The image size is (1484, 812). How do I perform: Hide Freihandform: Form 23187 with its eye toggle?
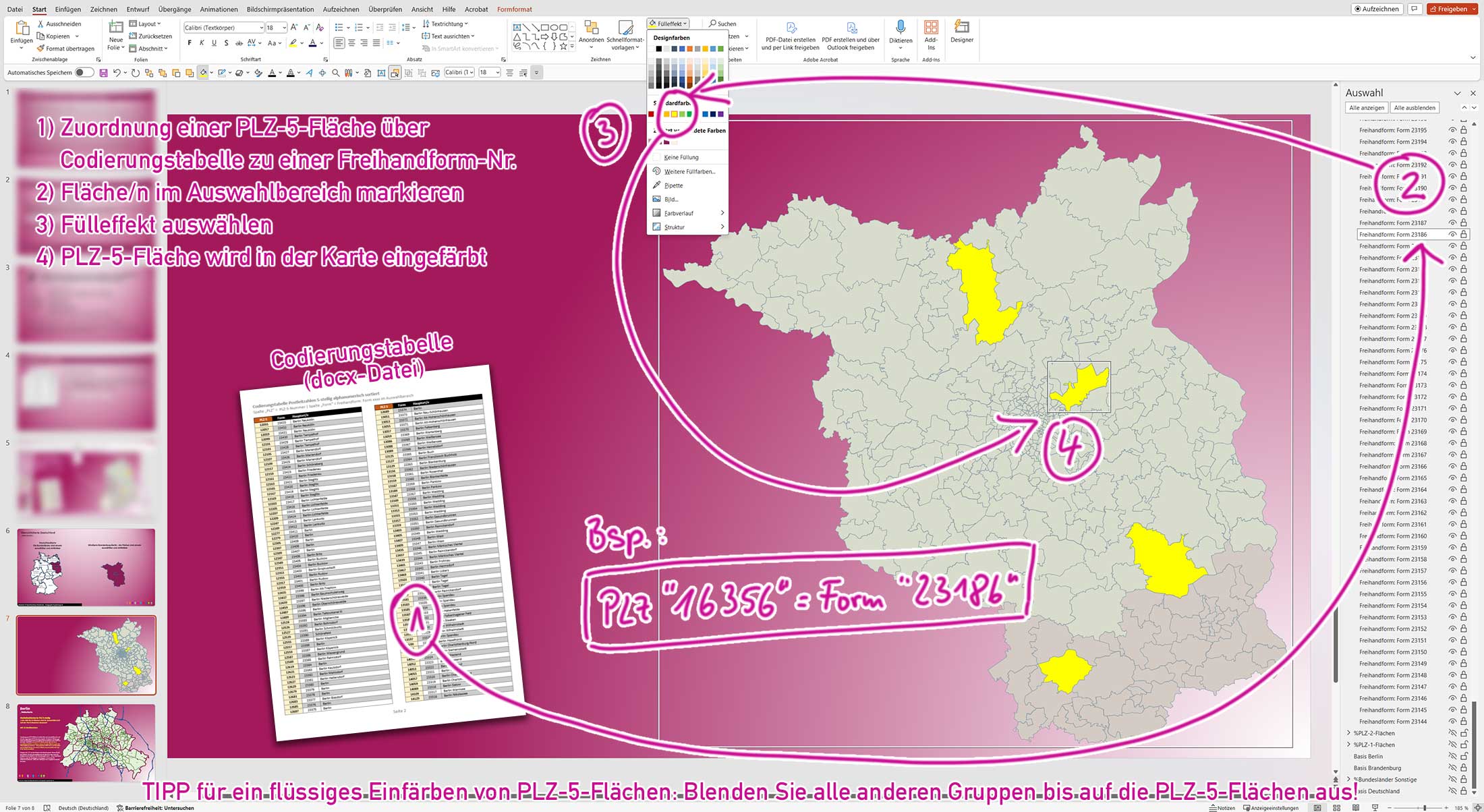[x=1451, y=223]
